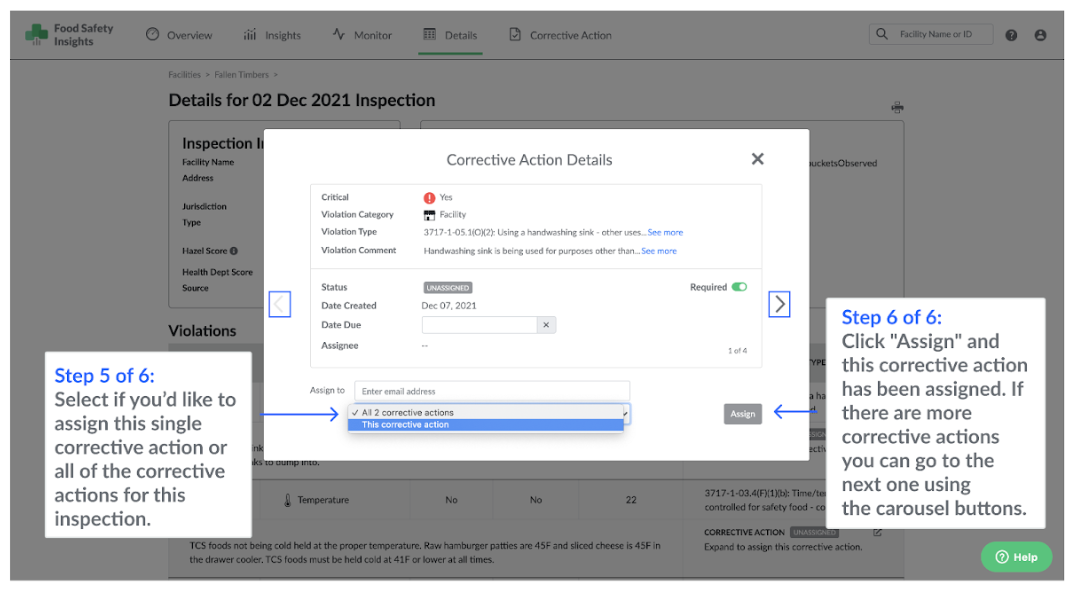
Task: Go to previous corrective action with left arrow
Action: (x=280, y=304)
